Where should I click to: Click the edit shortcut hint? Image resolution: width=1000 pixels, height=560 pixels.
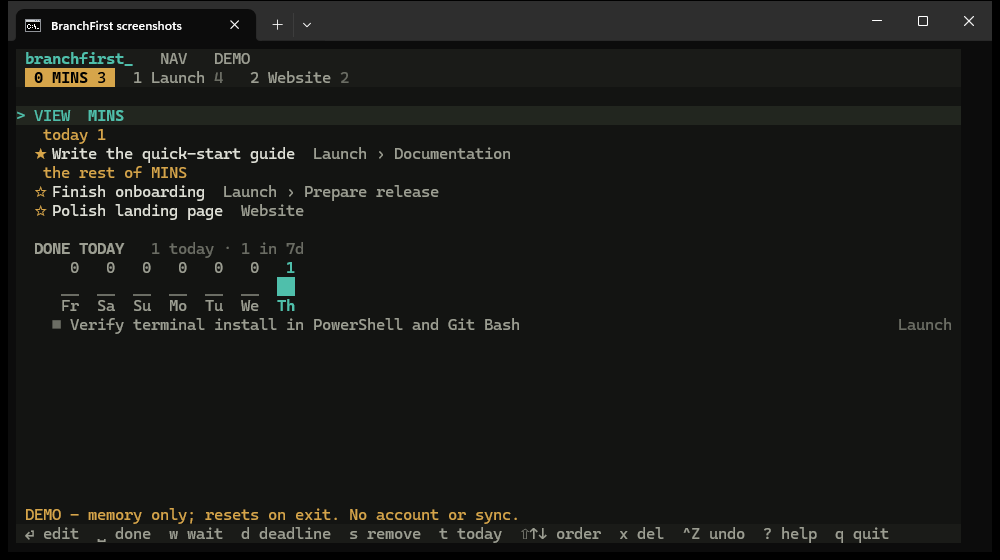[x=52, y=534]
